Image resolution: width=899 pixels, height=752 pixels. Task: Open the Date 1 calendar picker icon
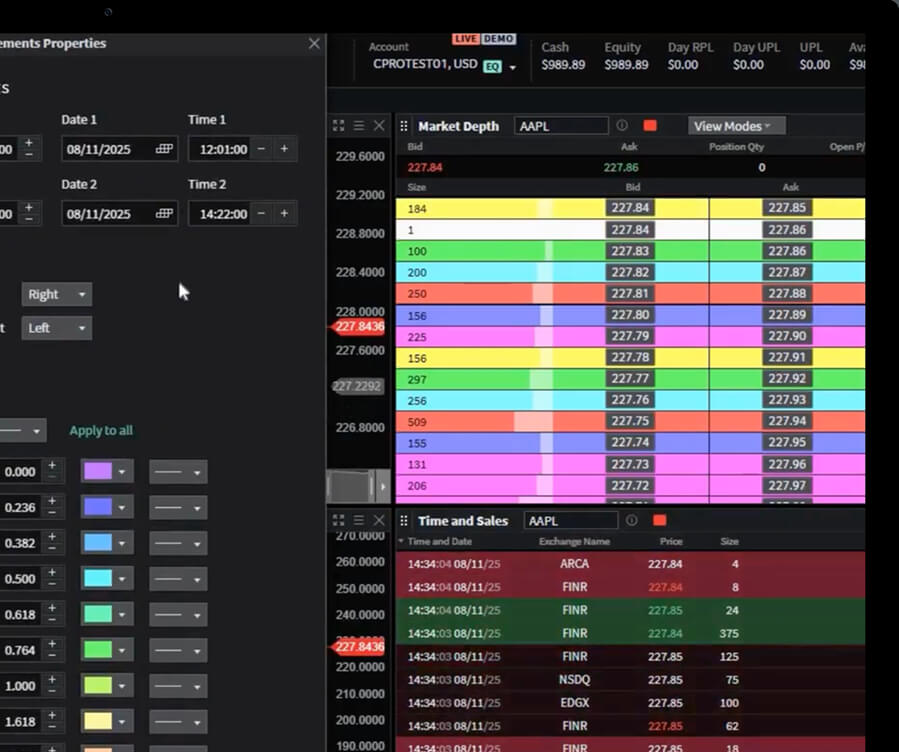pyautogui.click(x=164, y=149)
